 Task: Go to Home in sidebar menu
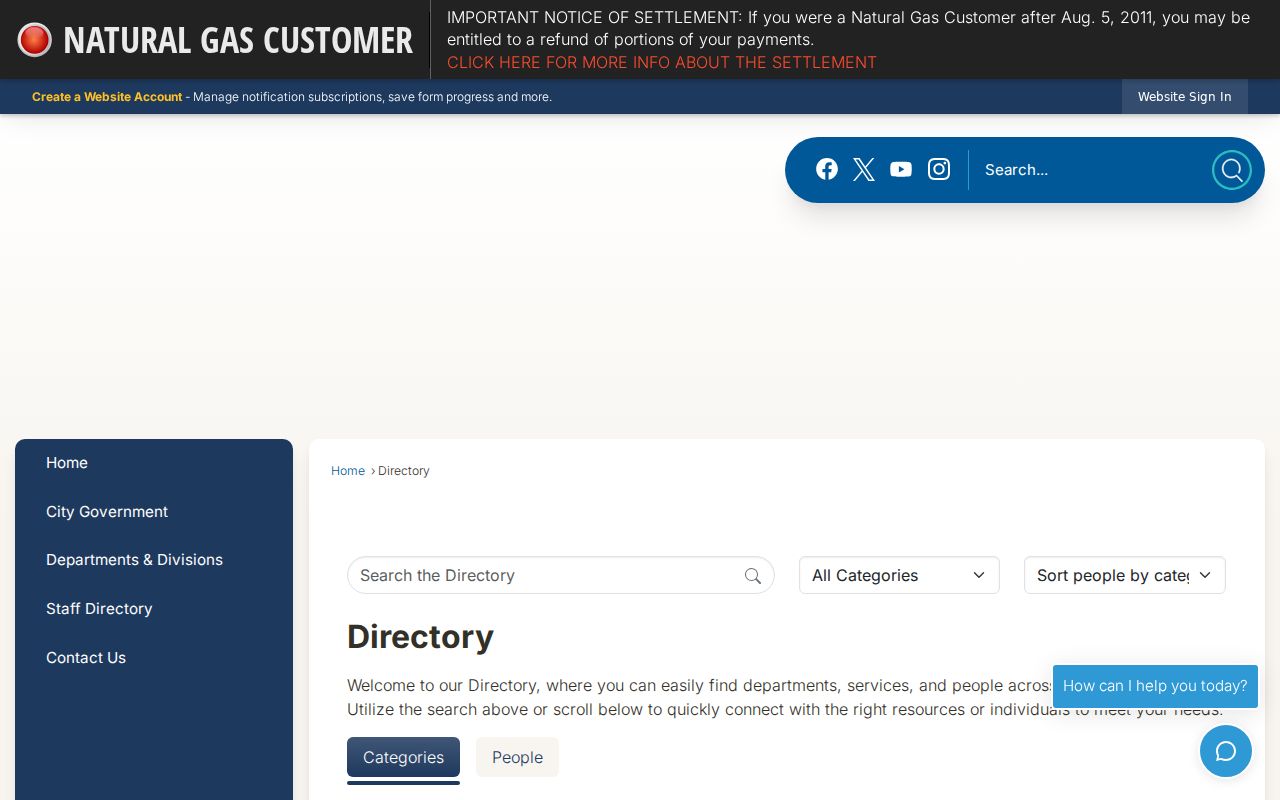pyautogui.click(x=67, y=463)
